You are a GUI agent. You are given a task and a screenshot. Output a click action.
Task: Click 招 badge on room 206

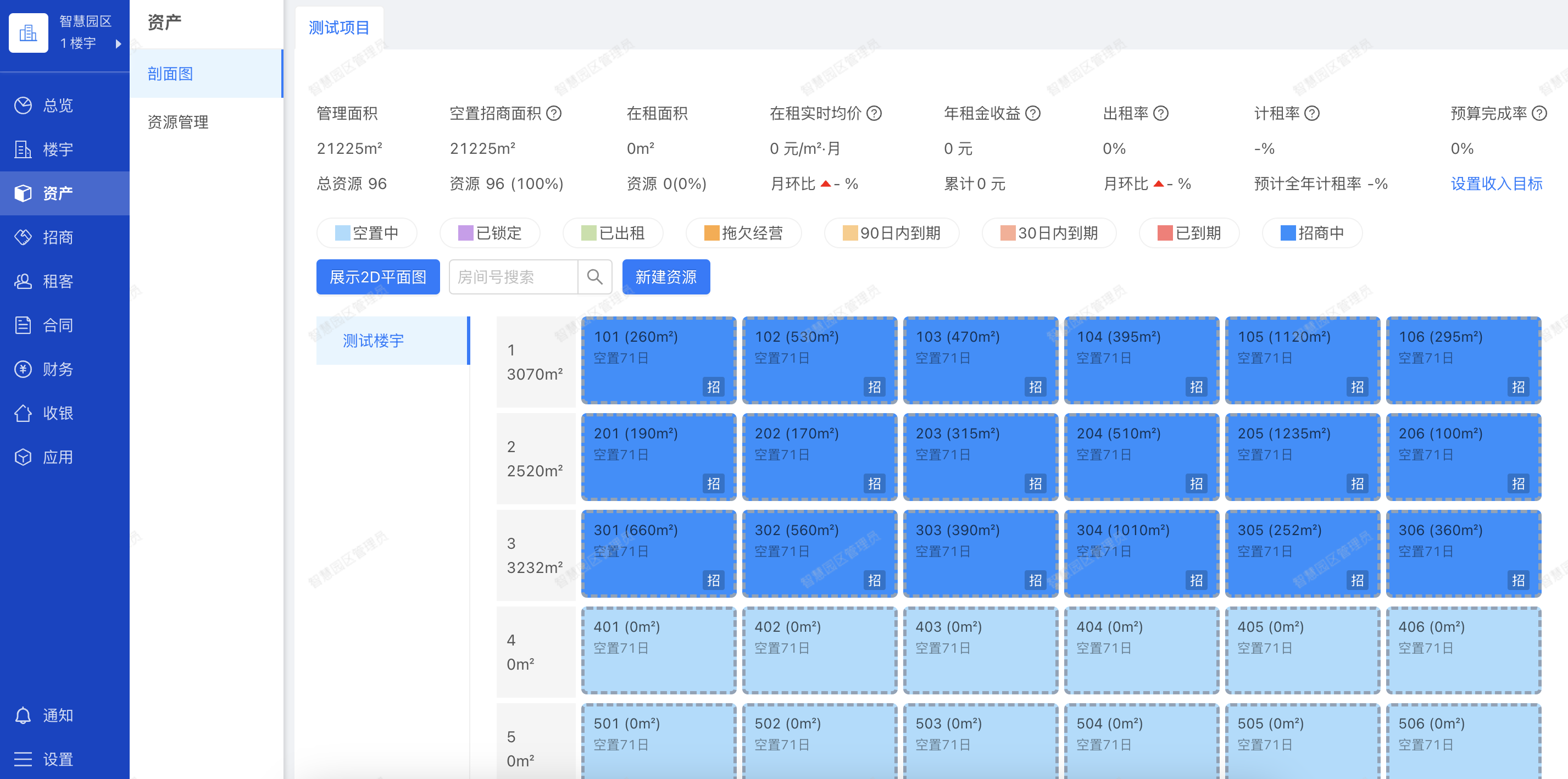[1518, 484]
